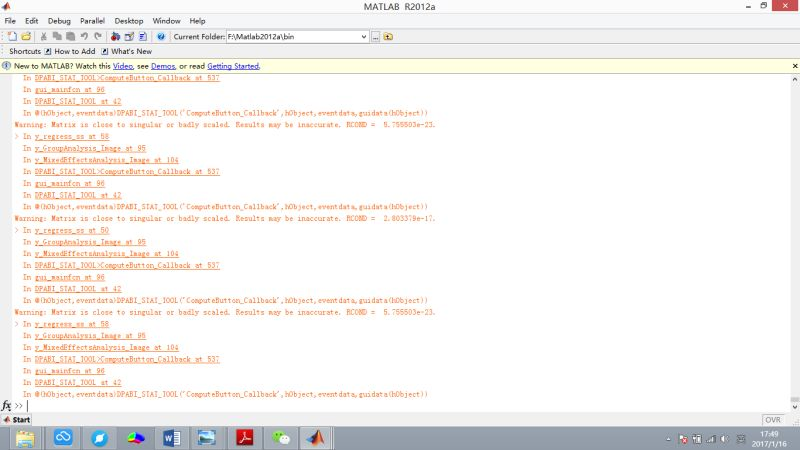Follow the Demos link in the info bar
This screenshot has width=800, height=450.
pos(163,66)
